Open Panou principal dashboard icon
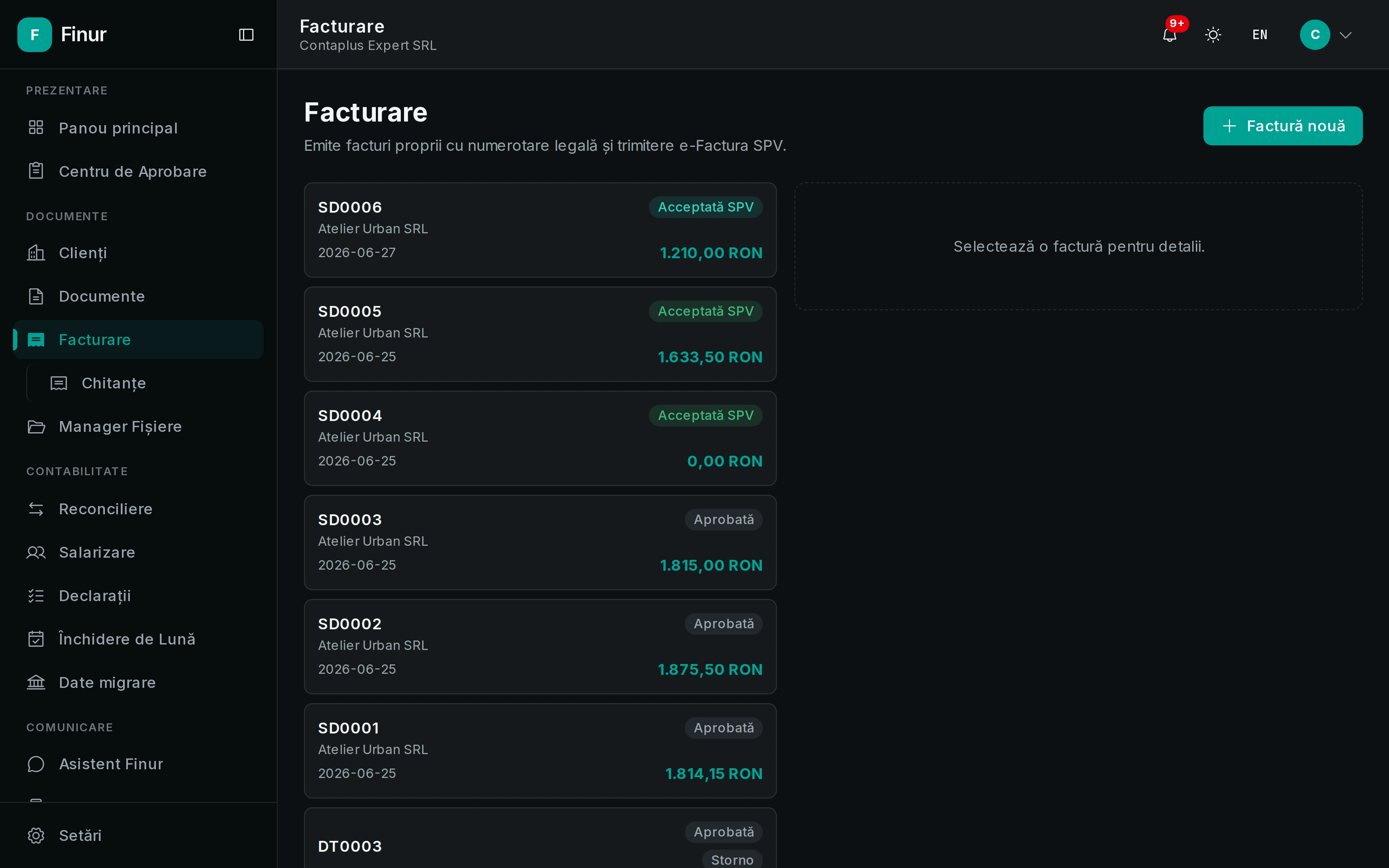Screen dimensions: 1389x868 click(36, 127)
